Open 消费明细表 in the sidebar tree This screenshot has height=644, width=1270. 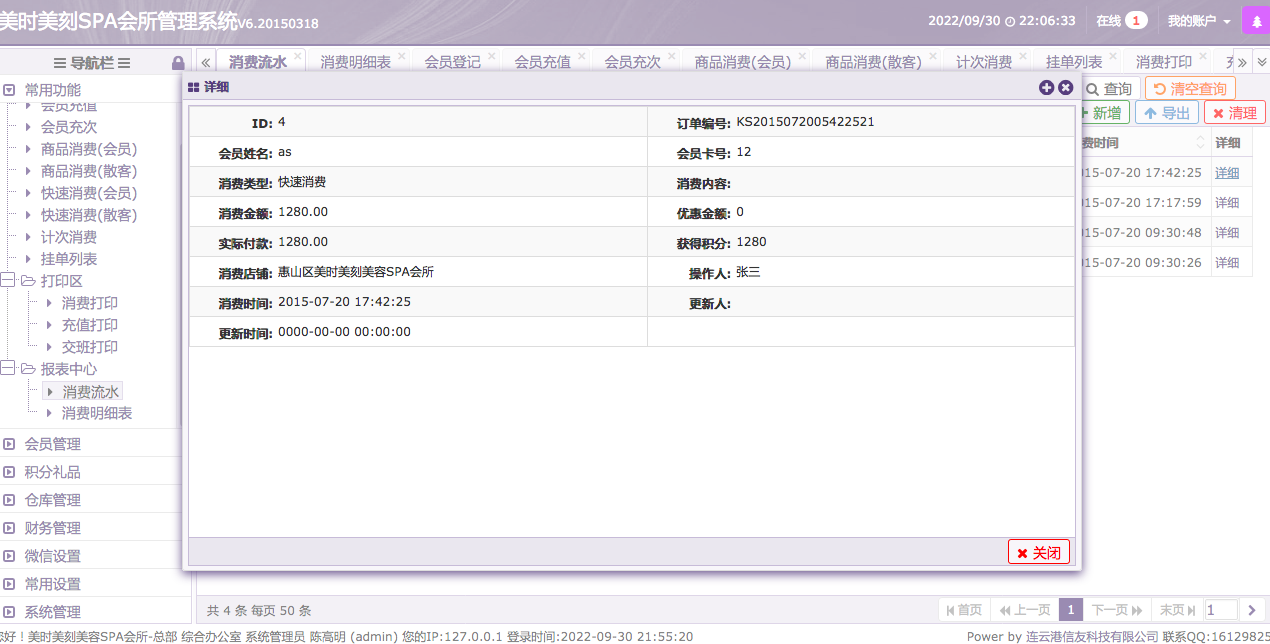97,413
